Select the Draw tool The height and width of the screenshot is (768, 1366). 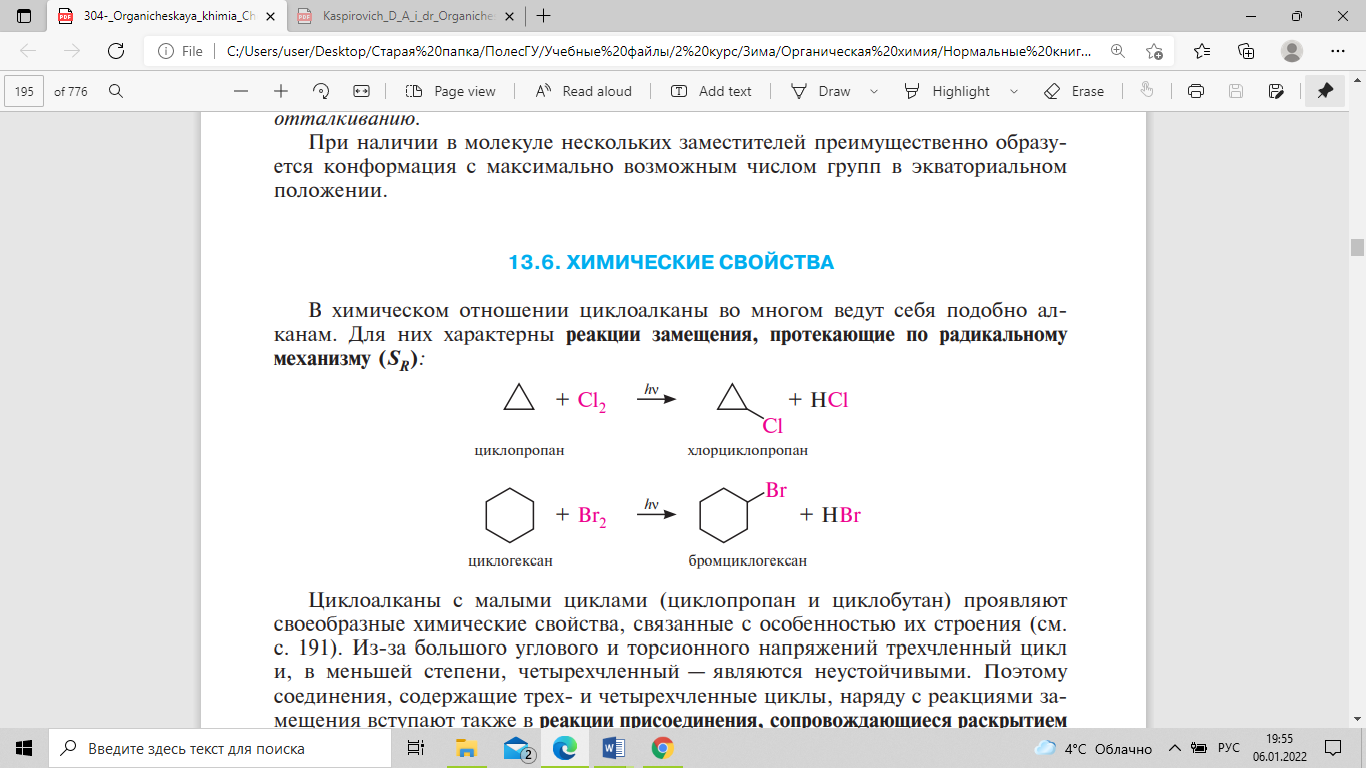[821, 91]
